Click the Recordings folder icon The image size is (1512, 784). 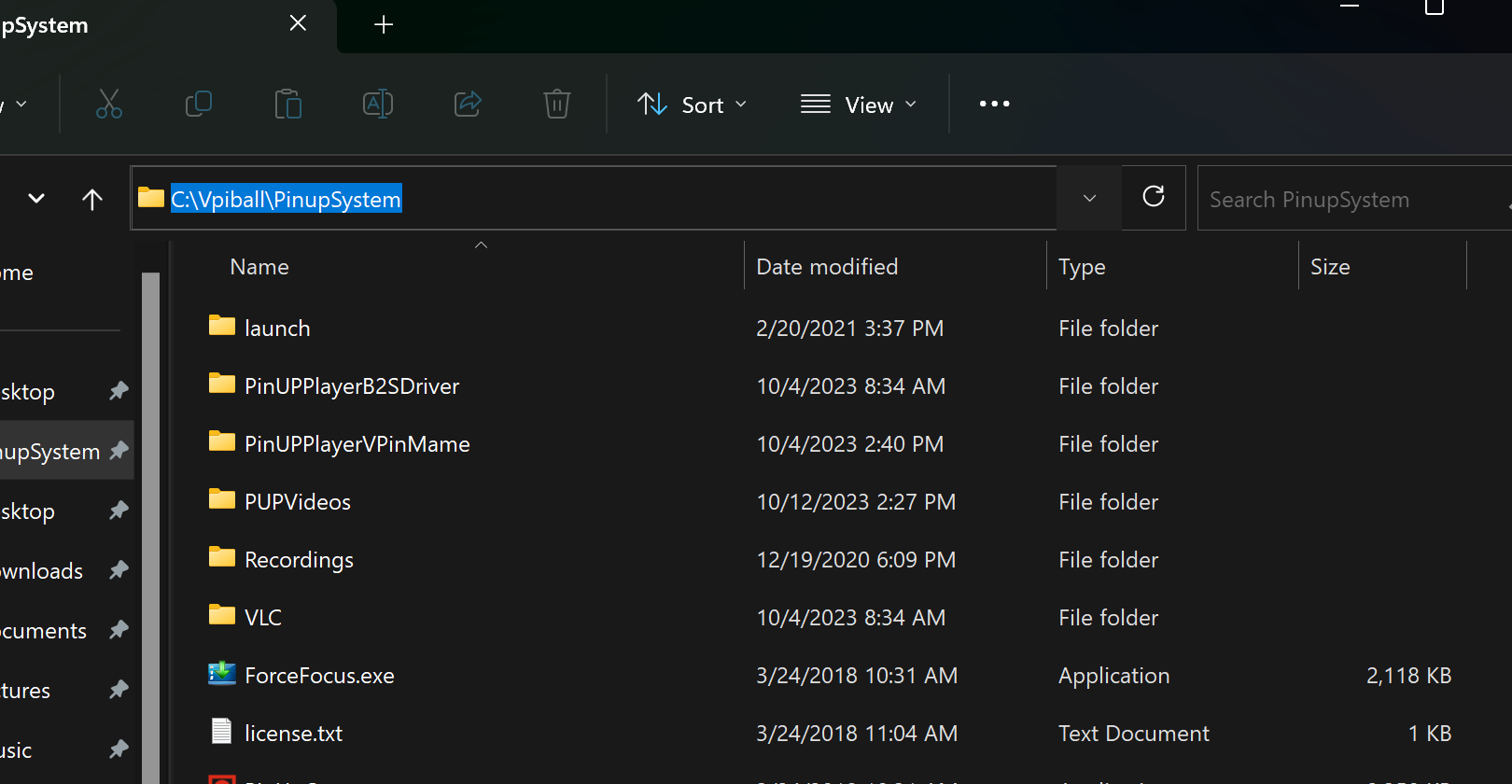tap(221, 557)
